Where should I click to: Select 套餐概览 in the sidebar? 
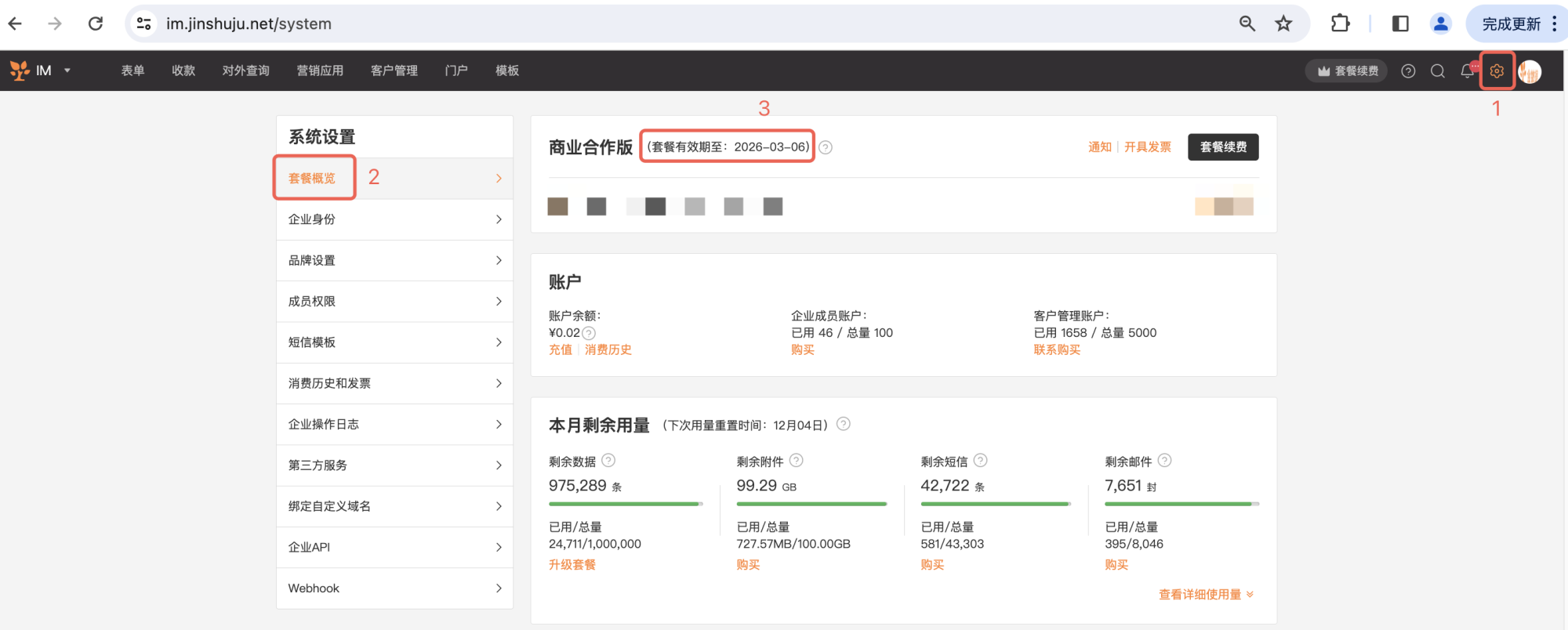pyautogui.click(x=395, y=179)
